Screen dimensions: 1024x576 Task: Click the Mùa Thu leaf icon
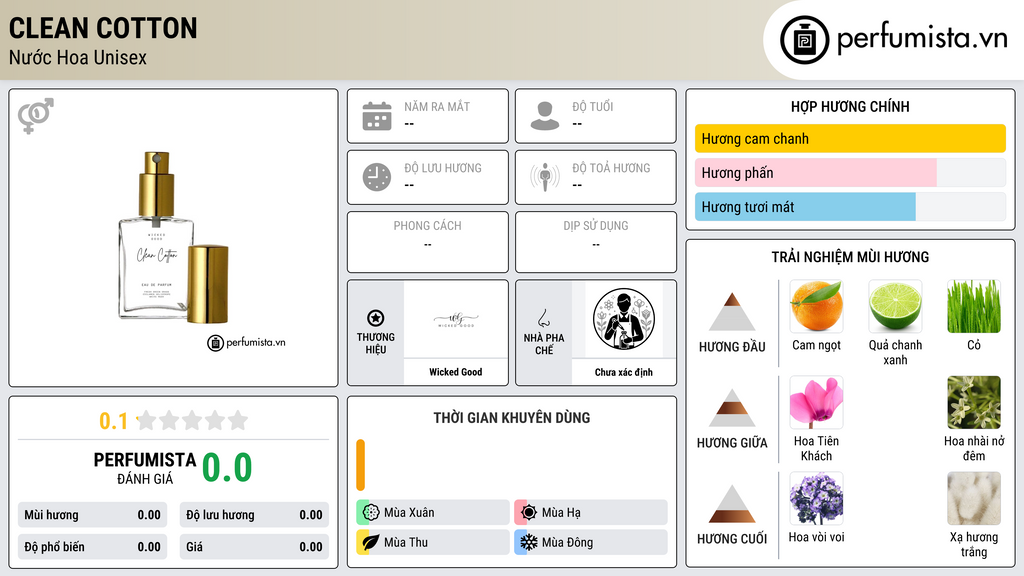371,542
